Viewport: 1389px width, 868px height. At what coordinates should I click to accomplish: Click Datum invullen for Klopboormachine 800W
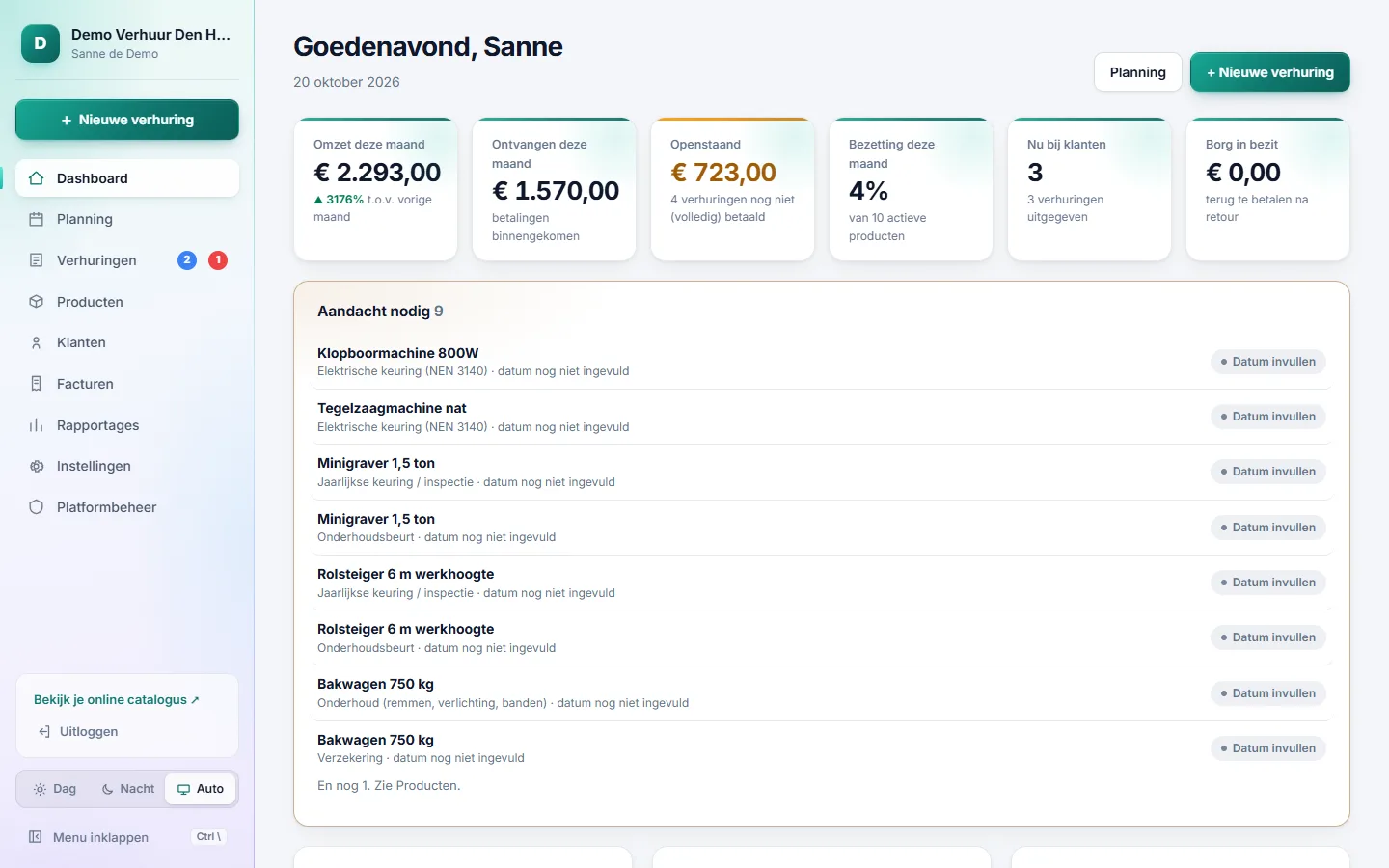1268,362
